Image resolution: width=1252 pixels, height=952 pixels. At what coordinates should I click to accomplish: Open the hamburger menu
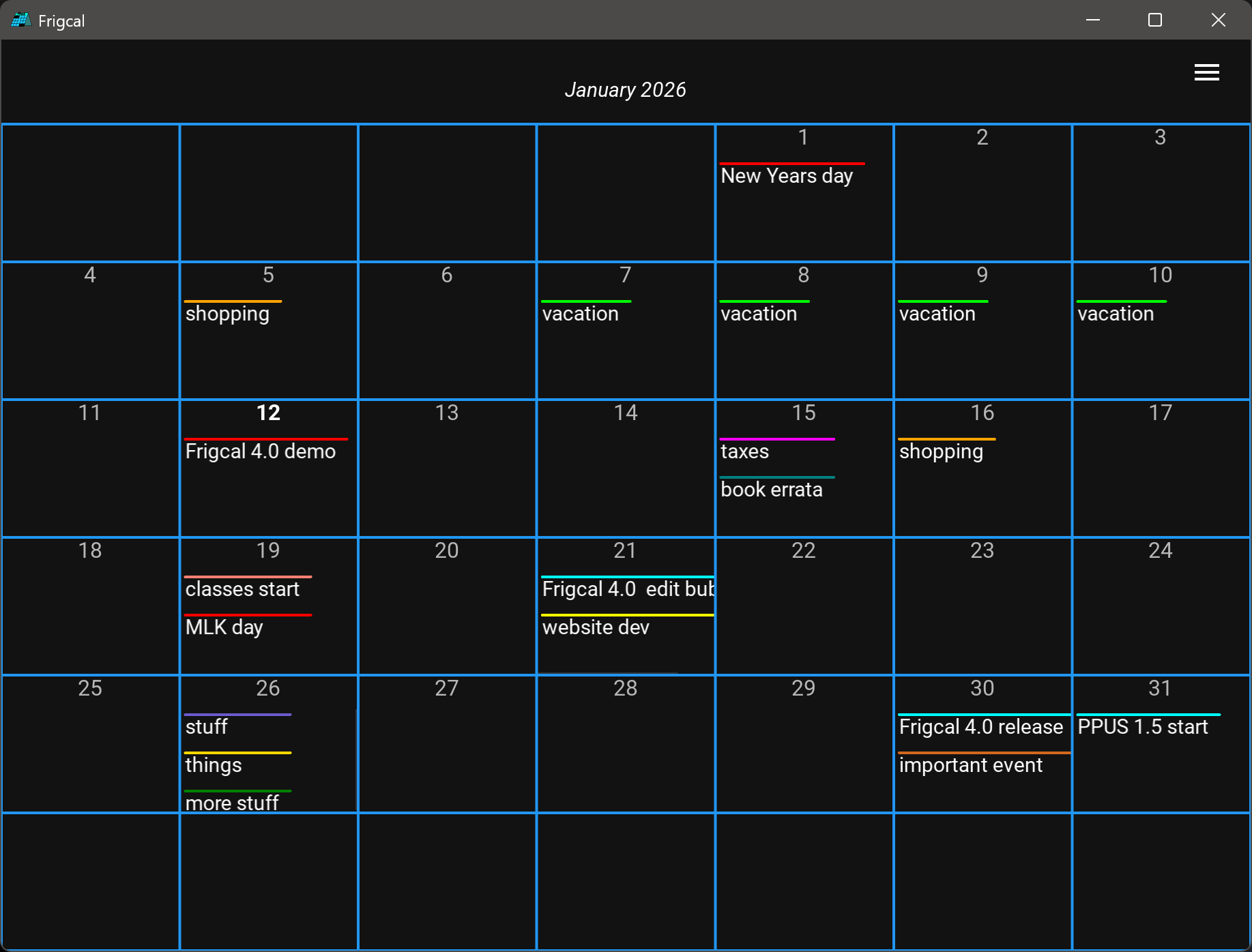[1206, 72]
